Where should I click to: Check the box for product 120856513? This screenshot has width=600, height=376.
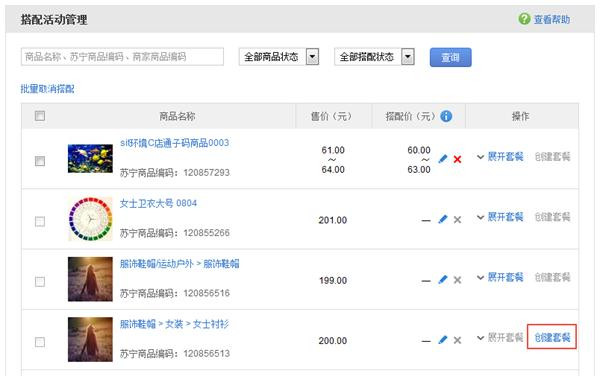coord(40,342)
